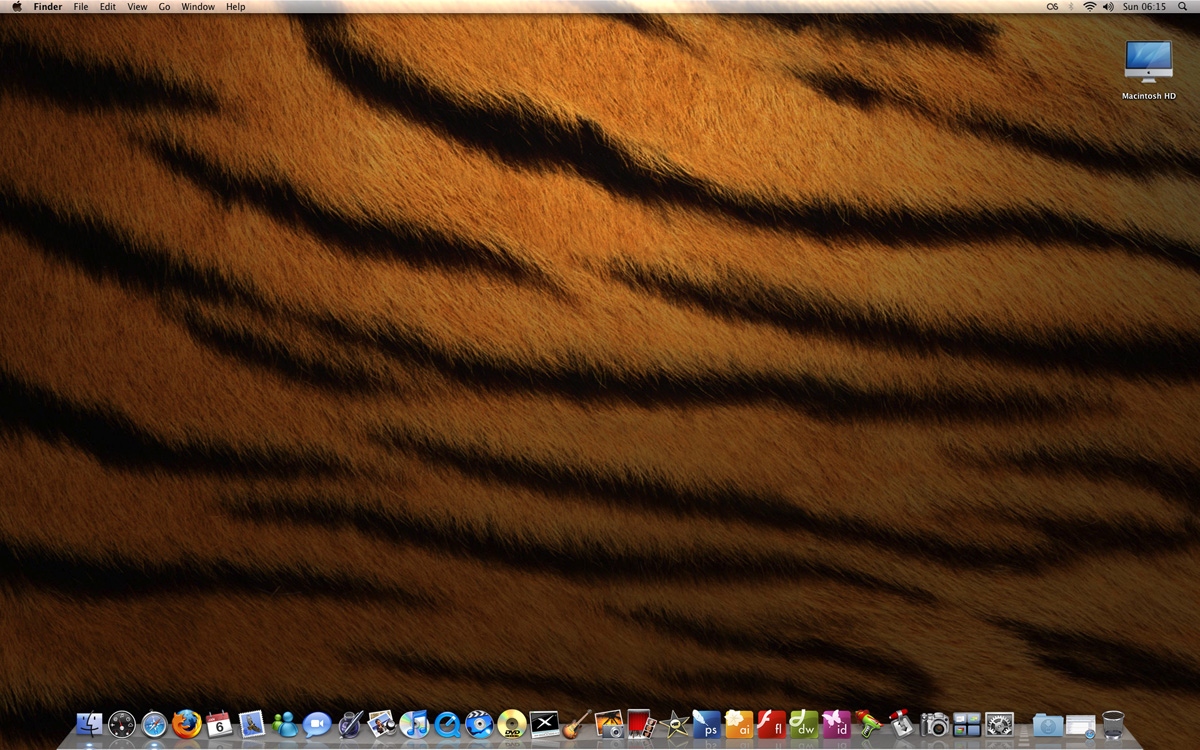Click the Sun 06:15 clock
Screen dimensions: 1200x750
point(1144,7)
